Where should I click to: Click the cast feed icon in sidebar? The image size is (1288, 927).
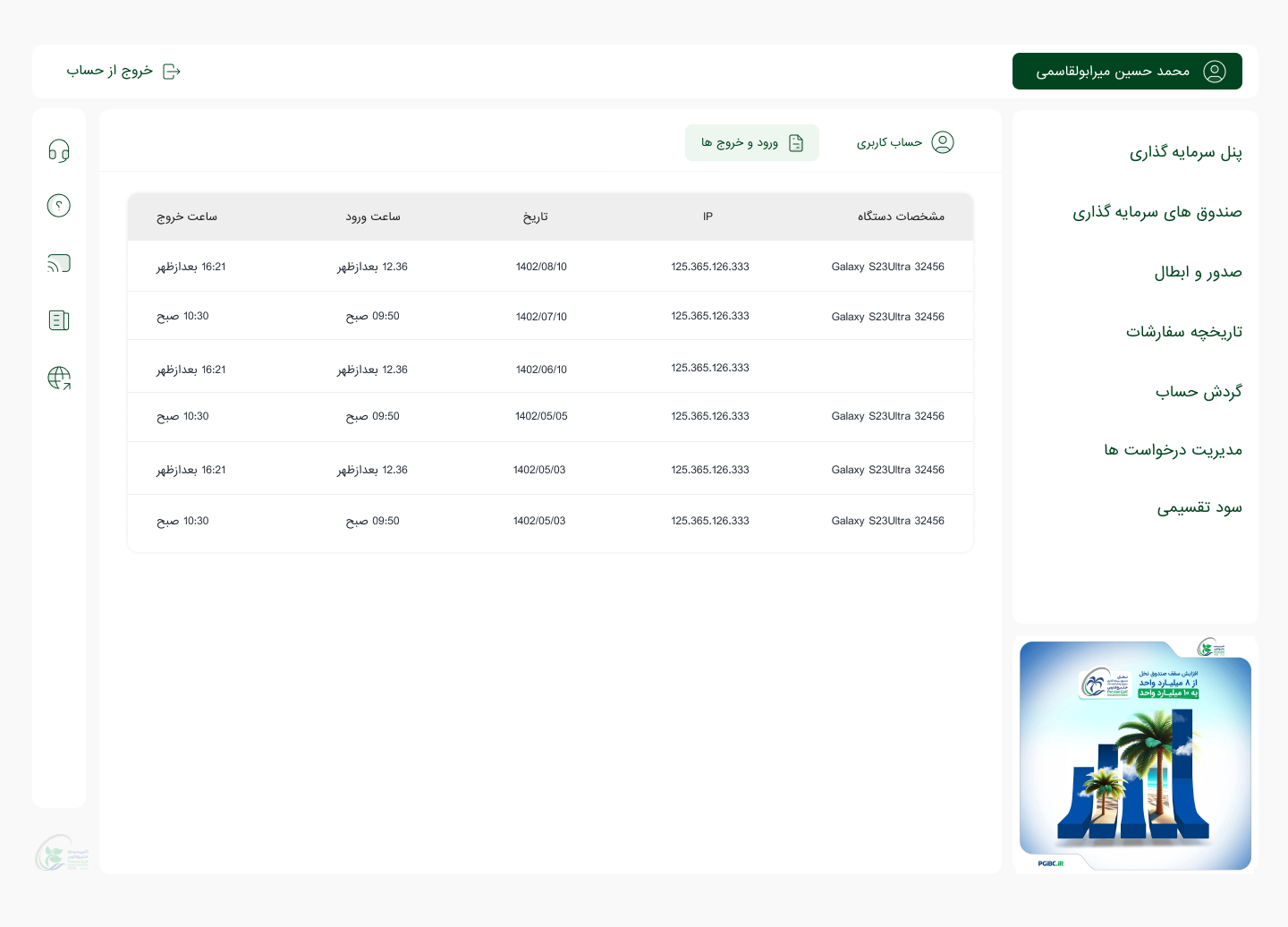[x=59, y=263]
